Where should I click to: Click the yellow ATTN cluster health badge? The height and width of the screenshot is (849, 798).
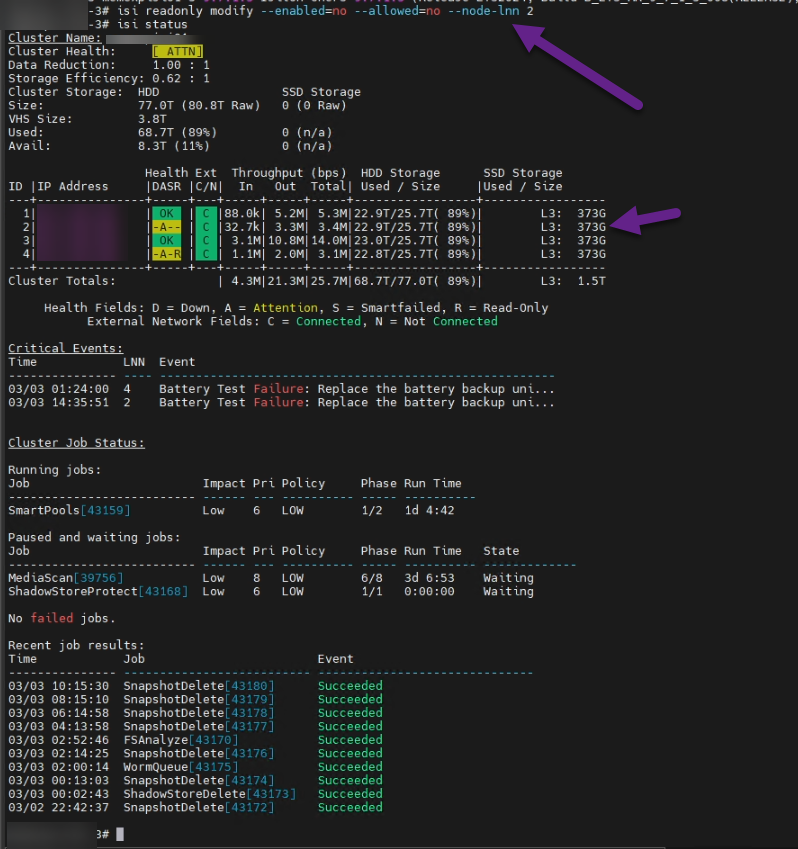pos(177,51)
